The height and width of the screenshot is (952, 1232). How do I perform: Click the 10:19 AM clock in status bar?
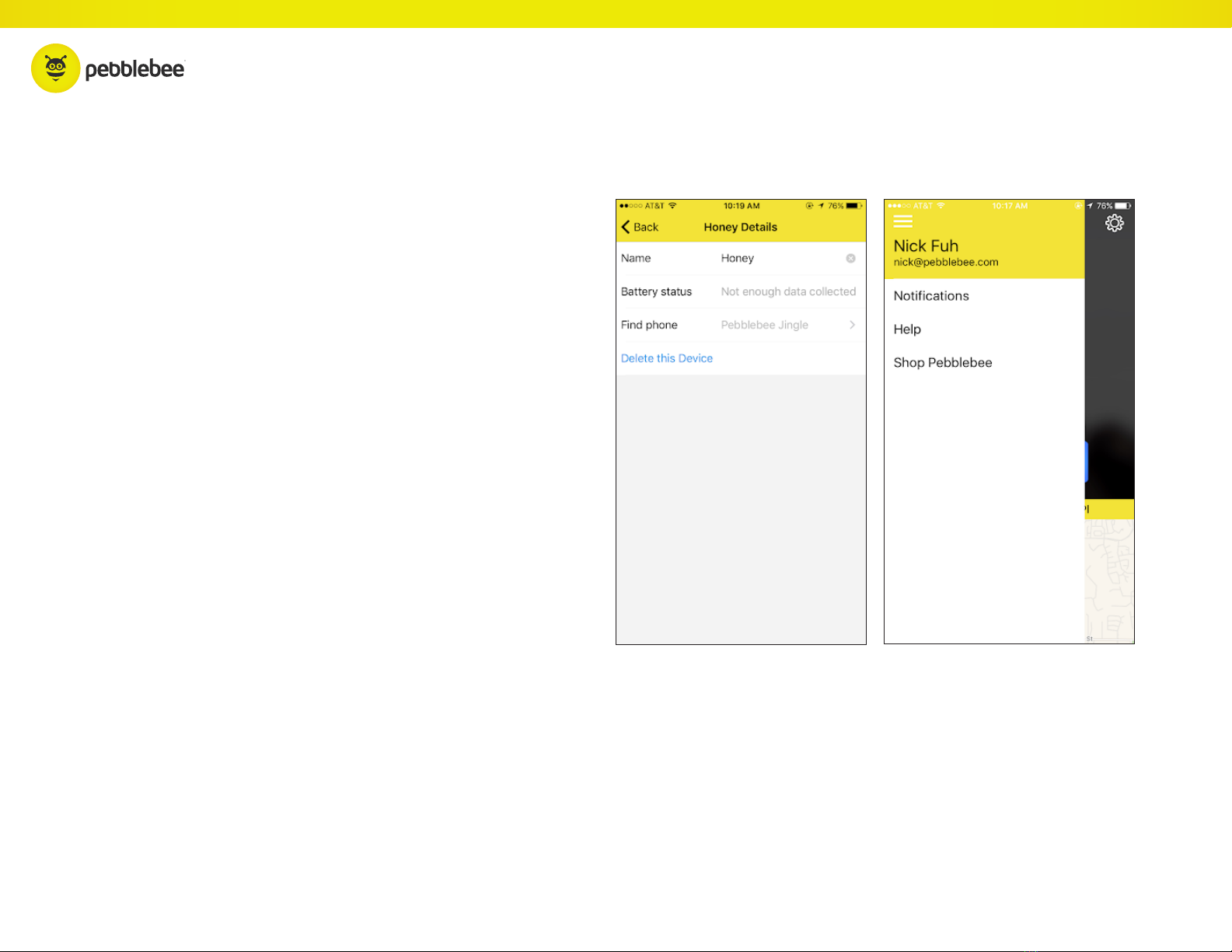742,206
